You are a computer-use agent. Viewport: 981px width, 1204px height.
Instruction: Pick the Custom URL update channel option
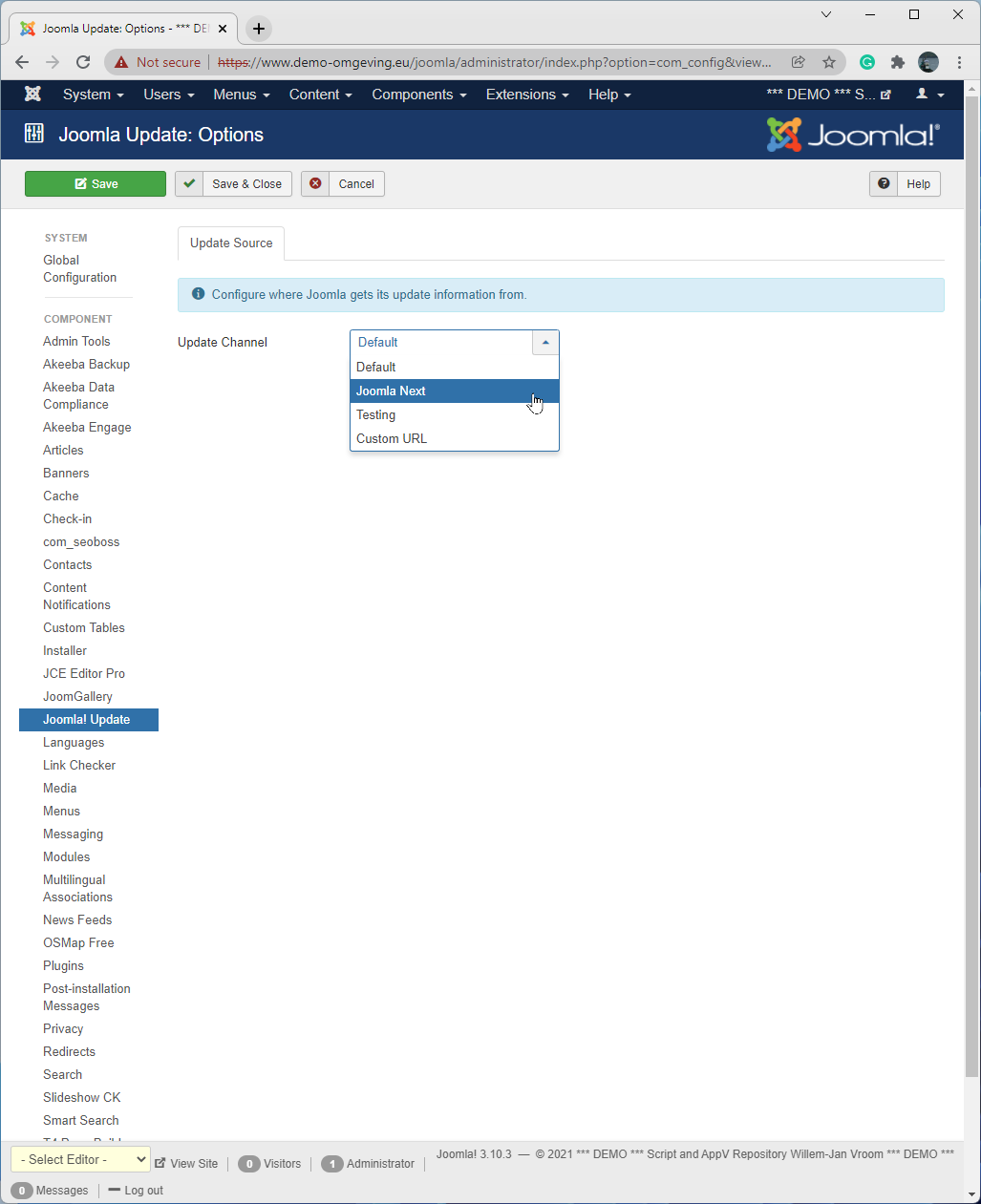coord(392,439)
